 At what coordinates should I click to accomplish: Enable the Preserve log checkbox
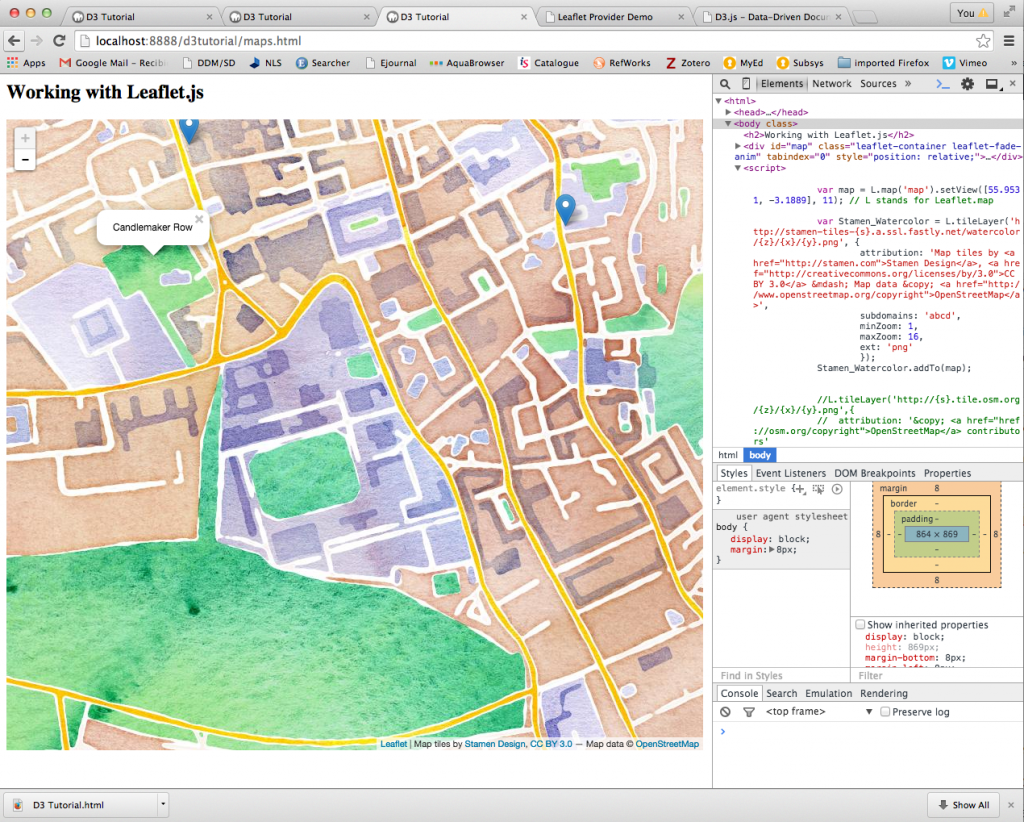tap(884, 711)
